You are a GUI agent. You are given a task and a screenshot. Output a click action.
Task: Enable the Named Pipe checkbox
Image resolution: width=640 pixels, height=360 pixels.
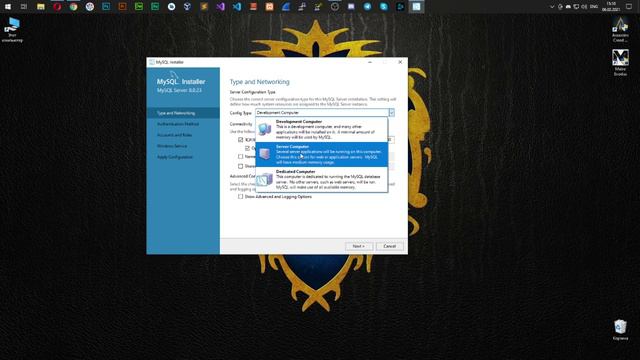240,156
